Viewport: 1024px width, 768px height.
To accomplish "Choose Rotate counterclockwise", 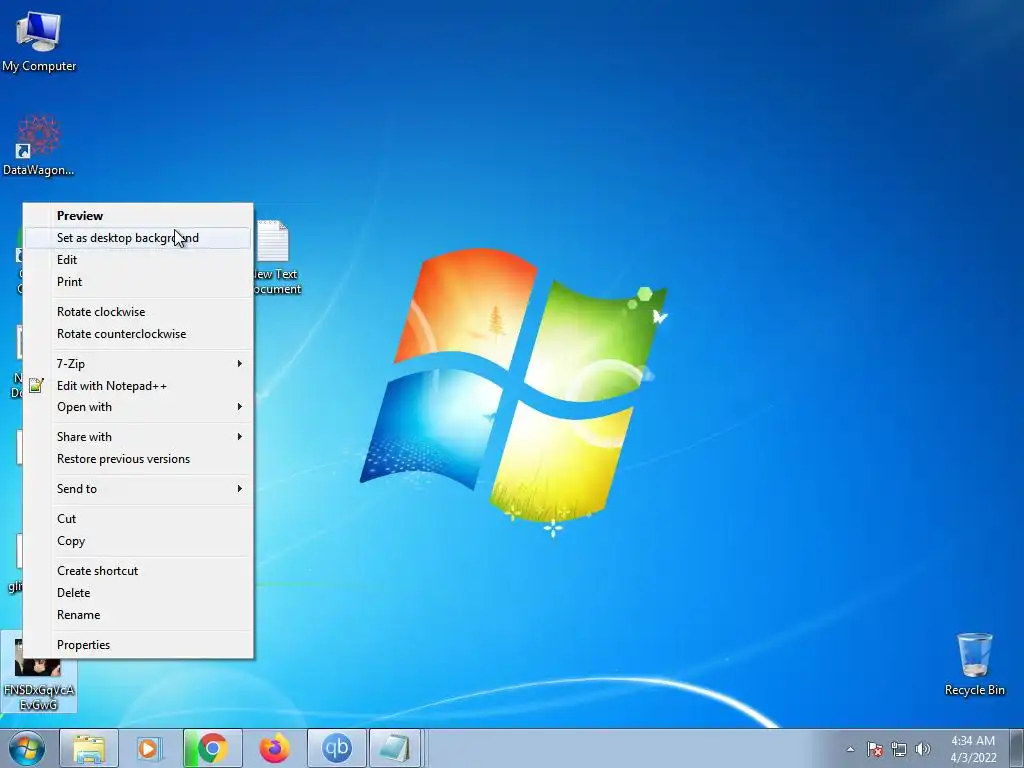I will click(138, 334).
